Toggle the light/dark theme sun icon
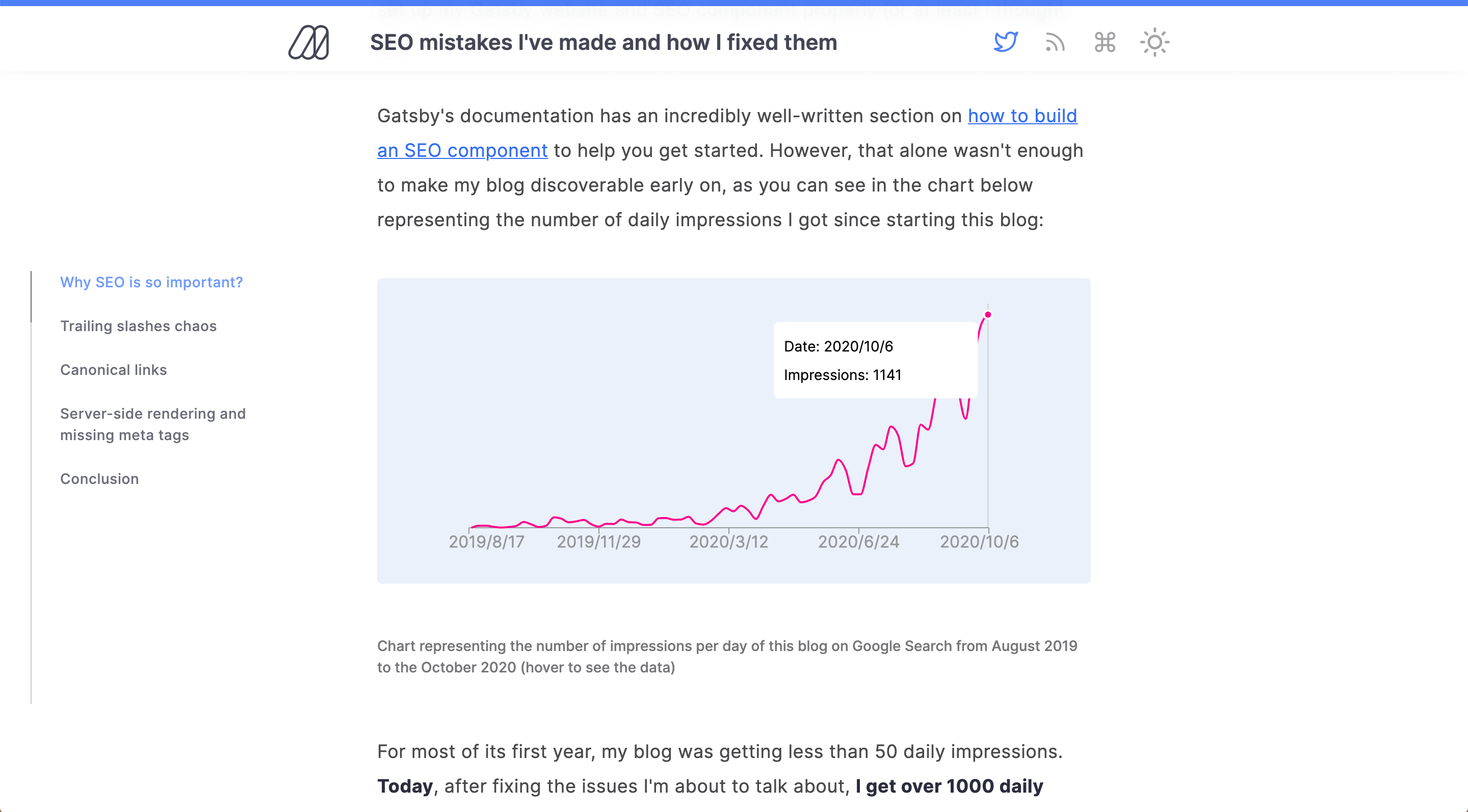The height and width of the screenshot is (812, 1468). (x=1155, y=42)
